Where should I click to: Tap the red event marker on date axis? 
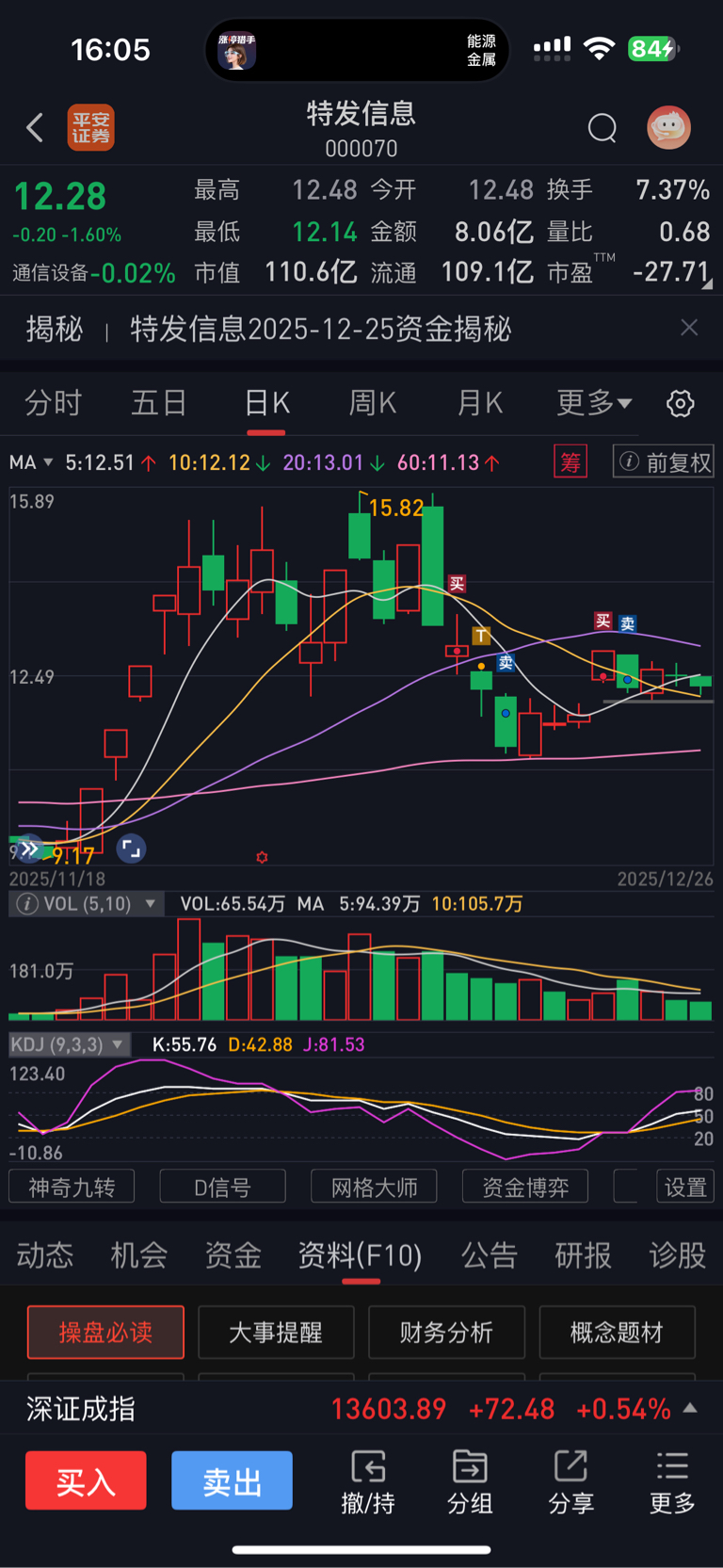click(262, 857)
